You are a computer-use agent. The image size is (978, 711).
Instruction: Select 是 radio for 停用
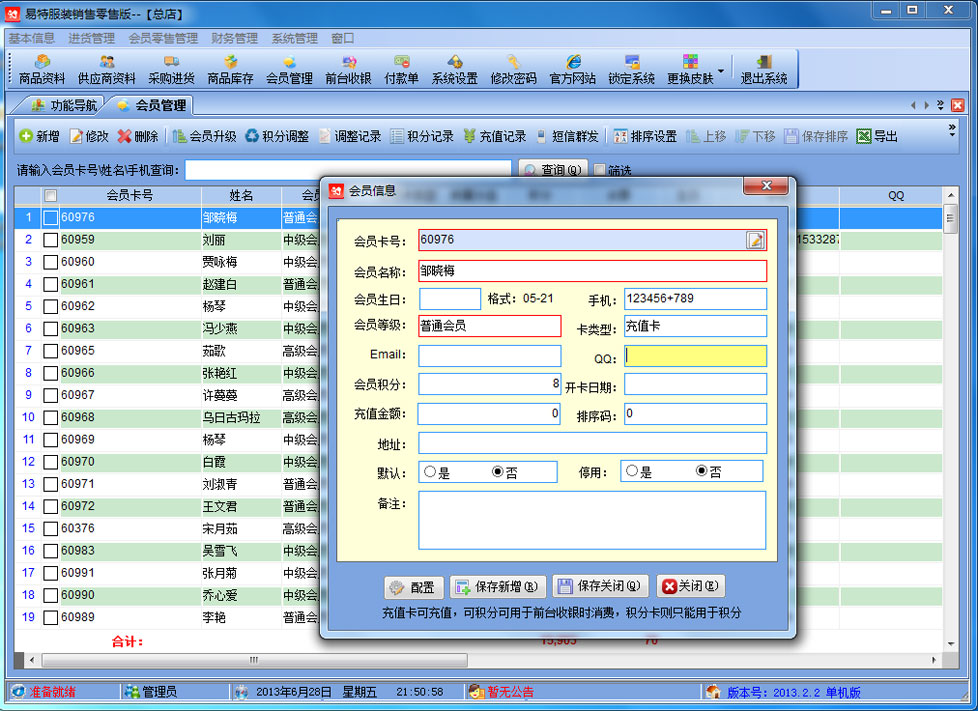tap(631, 472)
